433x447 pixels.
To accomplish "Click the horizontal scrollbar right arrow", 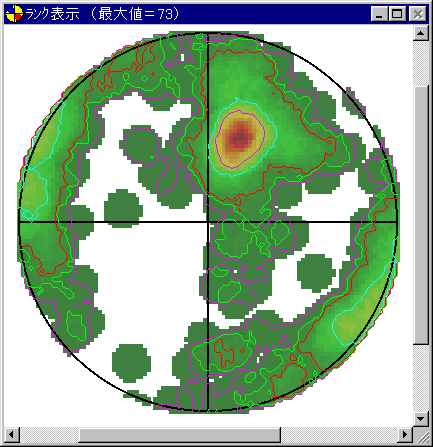I will click(405, 435).
